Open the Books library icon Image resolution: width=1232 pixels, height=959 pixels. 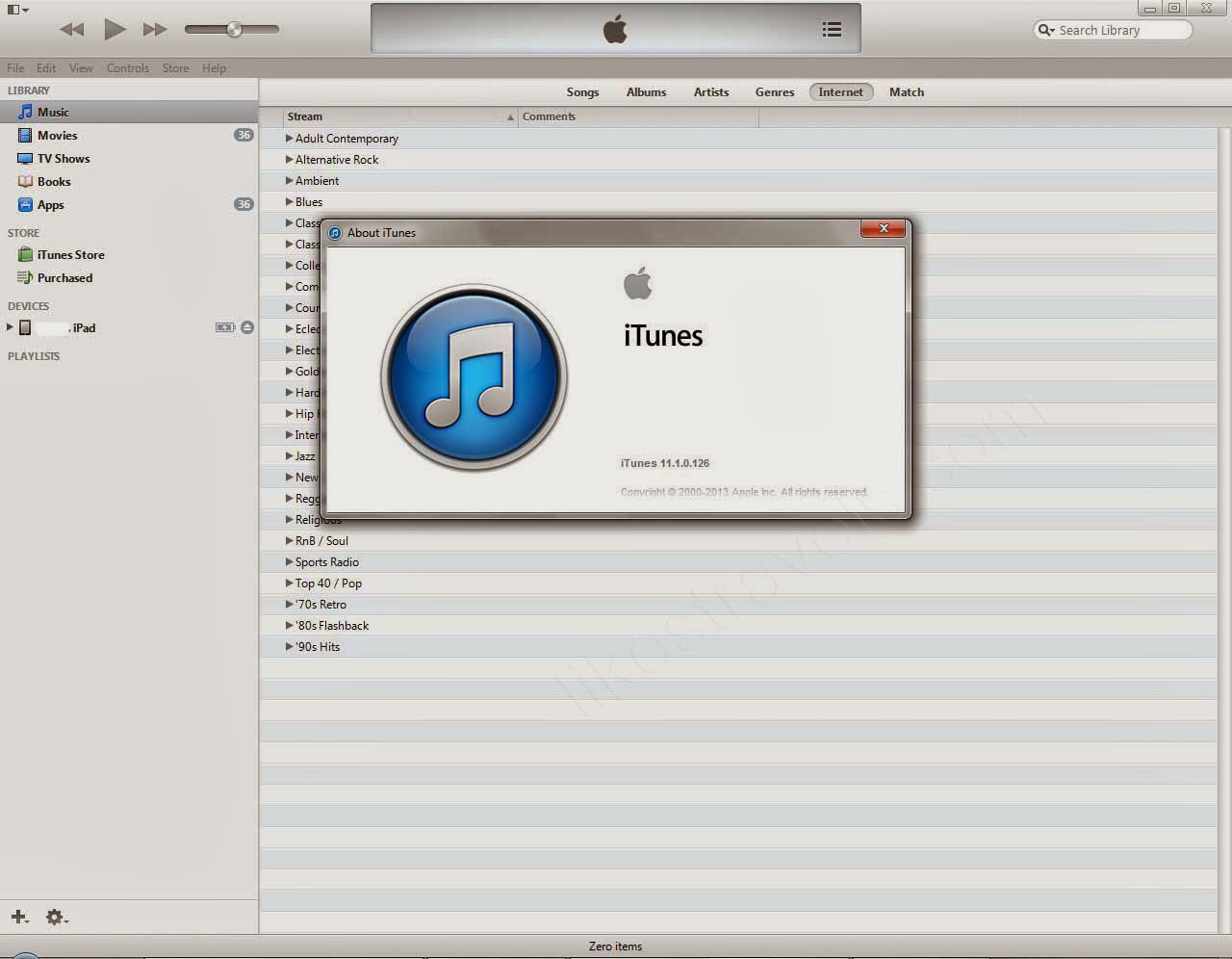(24, 181)
